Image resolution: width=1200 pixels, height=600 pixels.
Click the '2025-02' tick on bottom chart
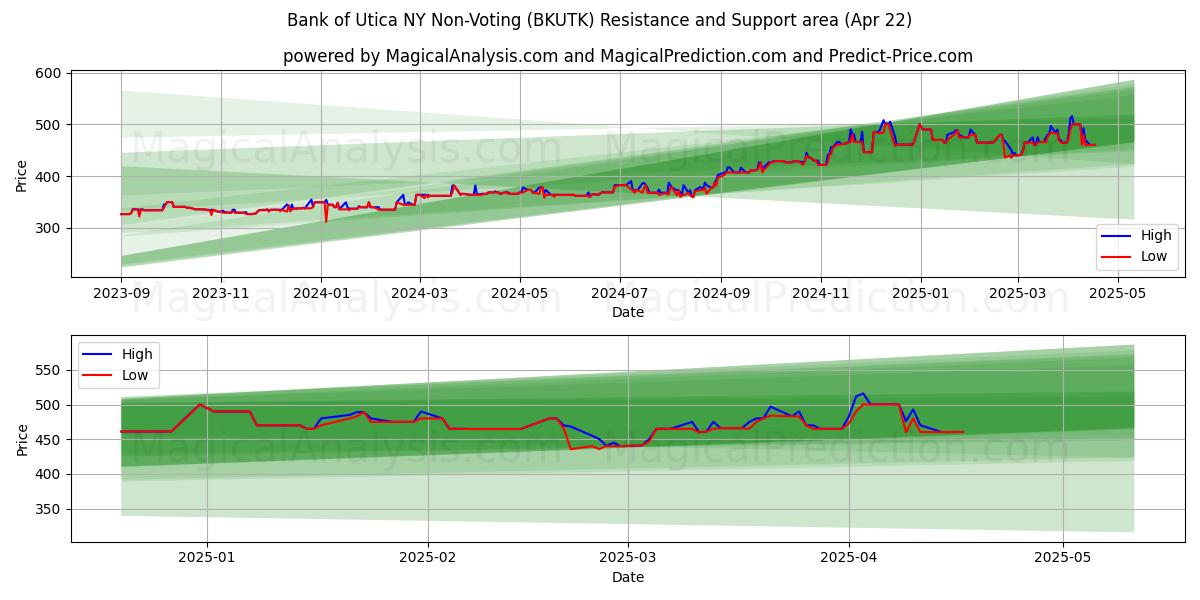(x=428, y=557)
